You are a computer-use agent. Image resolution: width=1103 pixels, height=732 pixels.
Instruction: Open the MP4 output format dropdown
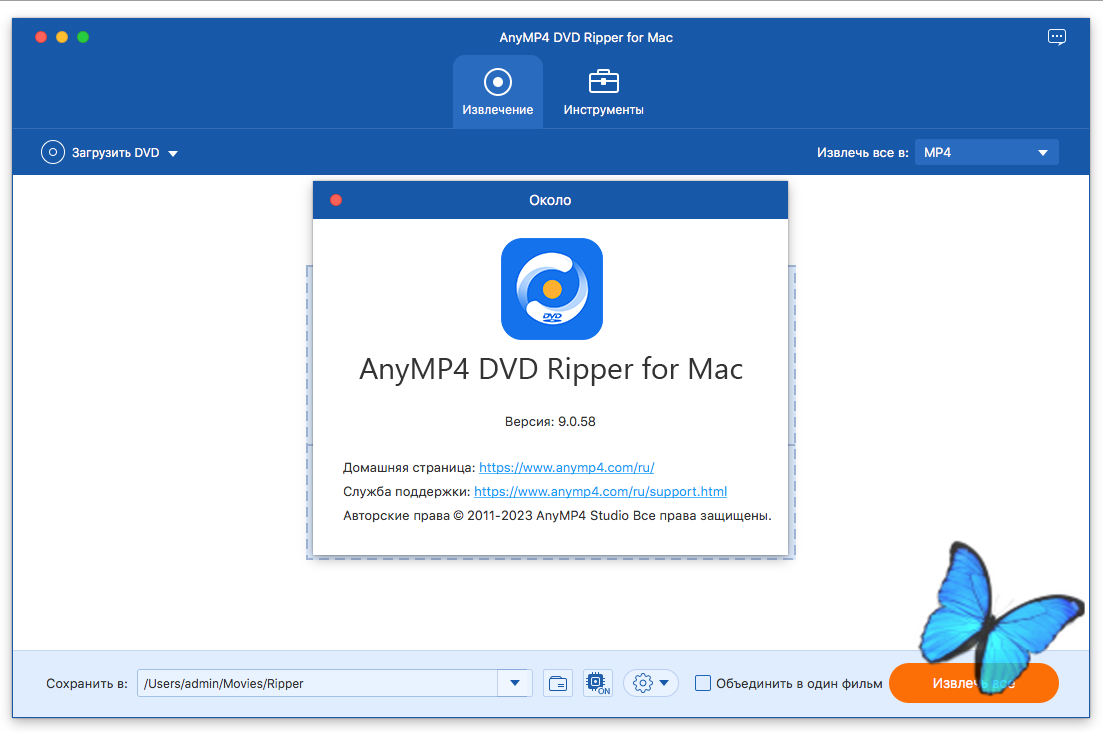tap(986, 153)
